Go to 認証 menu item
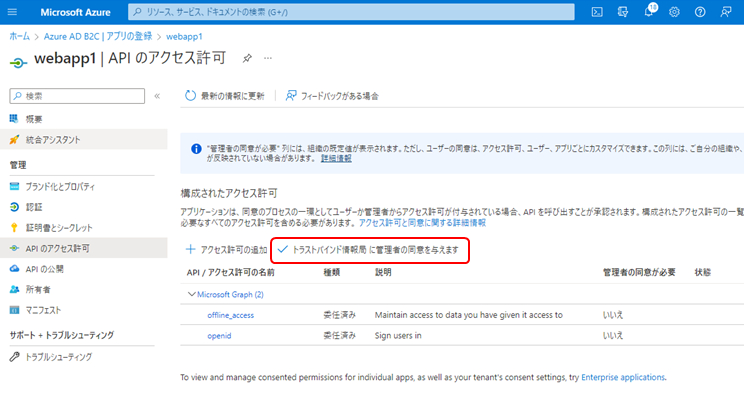This screenshot has height=416, width=744. tap(84, 207)
